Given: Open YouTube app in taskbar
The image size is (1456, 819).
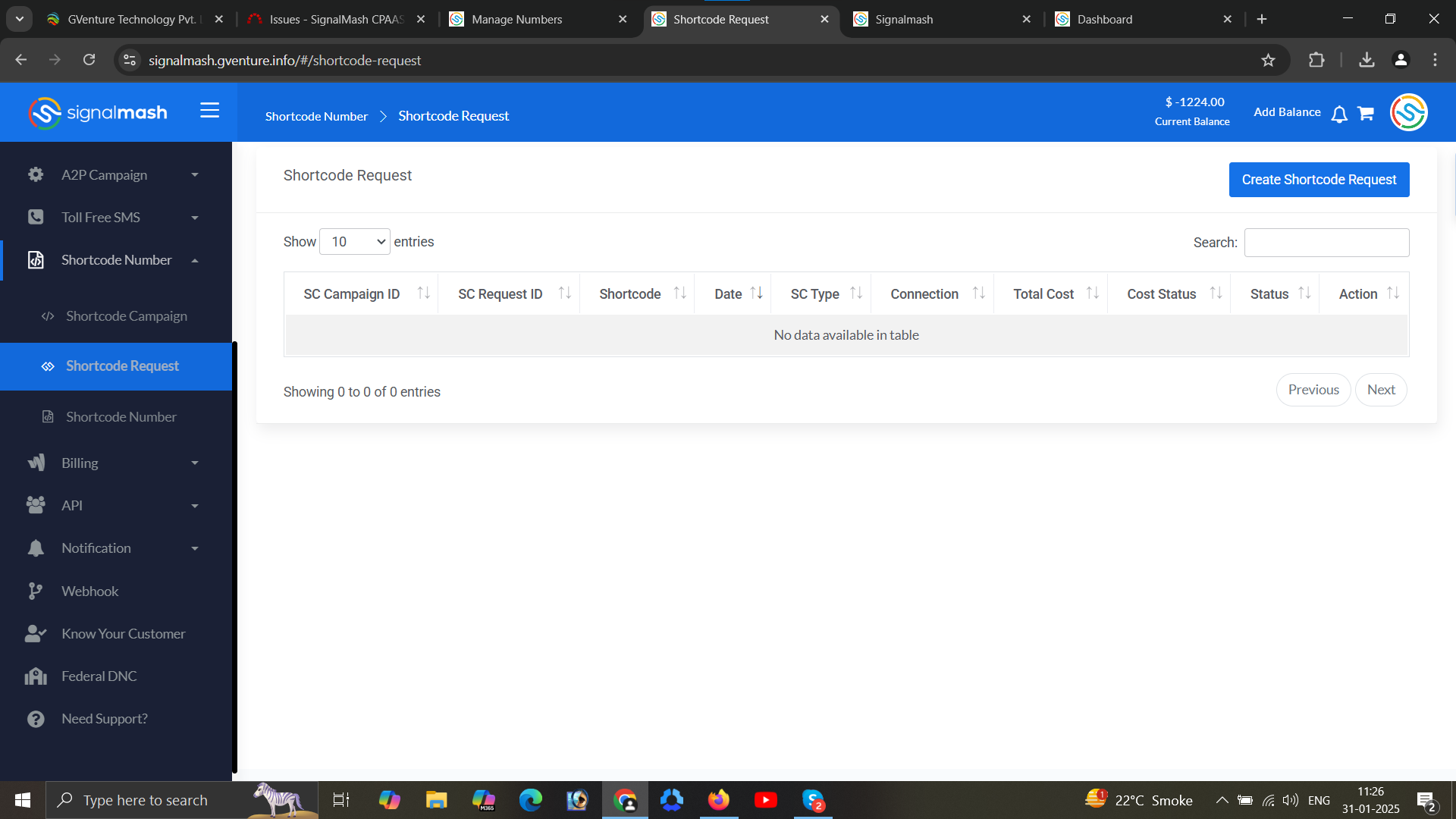Looking at the screenshot, I should [x=766, y=800].
